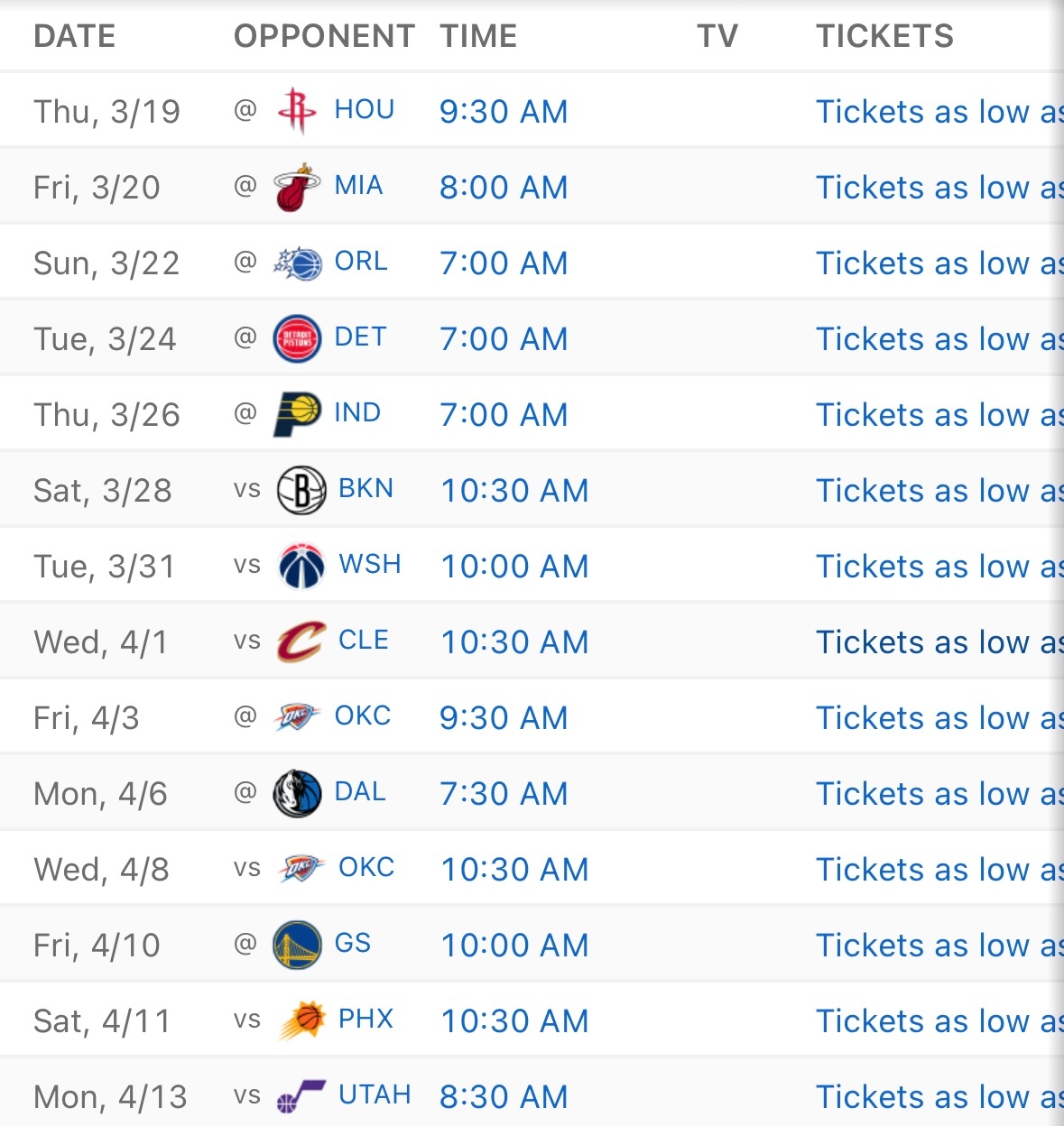This screenshot has height=1126, width=1064.
Task: Open the 8:00 AM Miami game link
Action: pyautogui.click(x=504, y=188)
